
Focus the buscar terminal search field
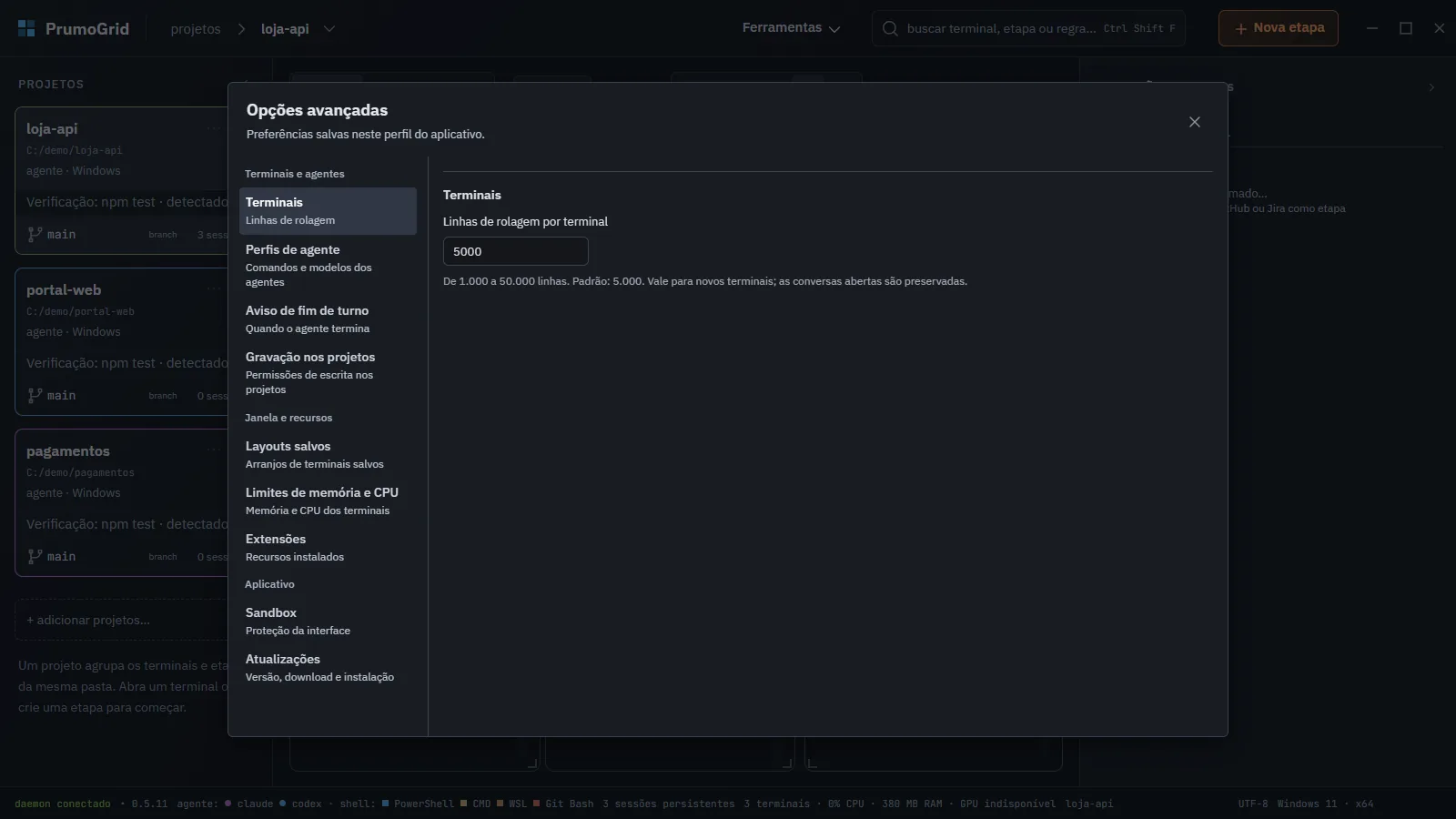1028,28
